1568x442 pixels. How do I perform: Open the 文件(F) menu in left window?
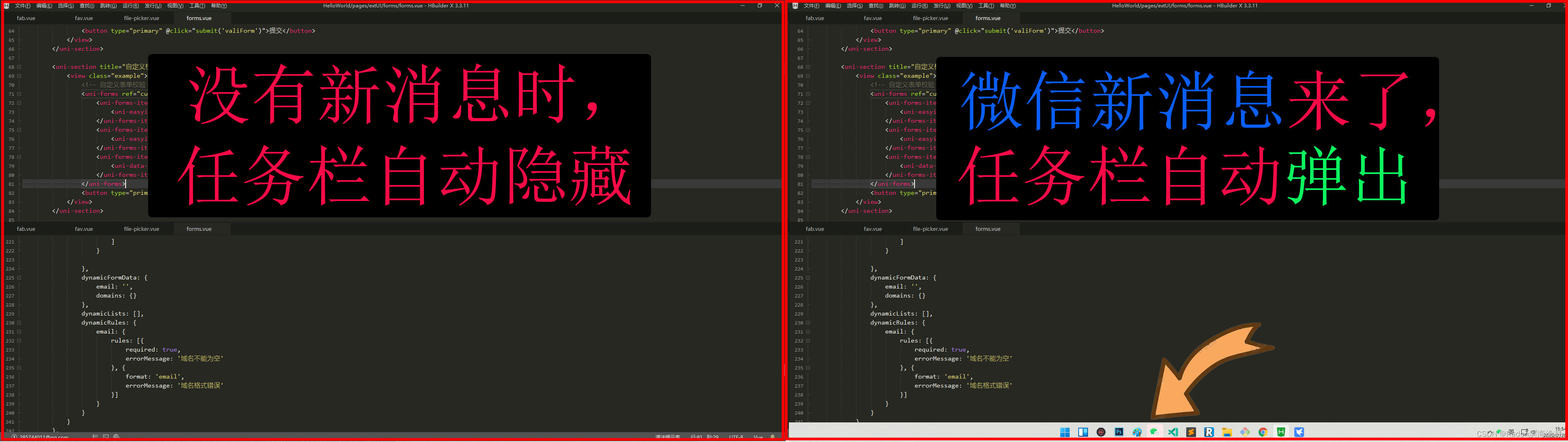click(x=23, y=5)
